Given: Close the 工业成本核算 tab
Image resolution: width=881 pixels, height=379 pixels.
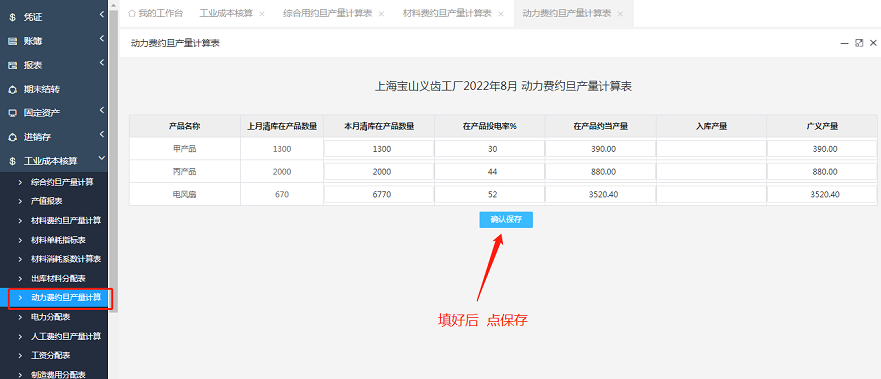Looking at the screenshot, I should click(x=262, y=13).
